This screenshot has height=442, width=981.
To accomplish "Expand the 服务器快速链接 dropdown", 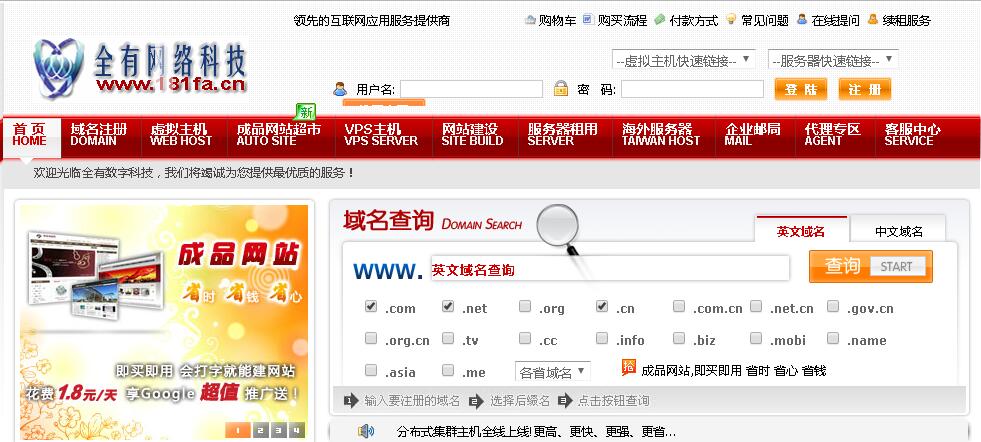I will pos(832,60).
